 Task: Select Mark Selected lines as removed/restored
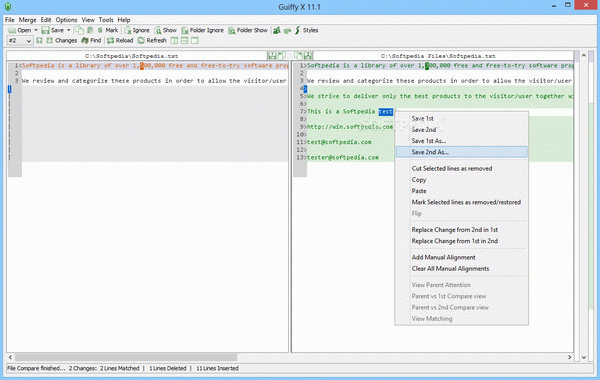(461, 202)
